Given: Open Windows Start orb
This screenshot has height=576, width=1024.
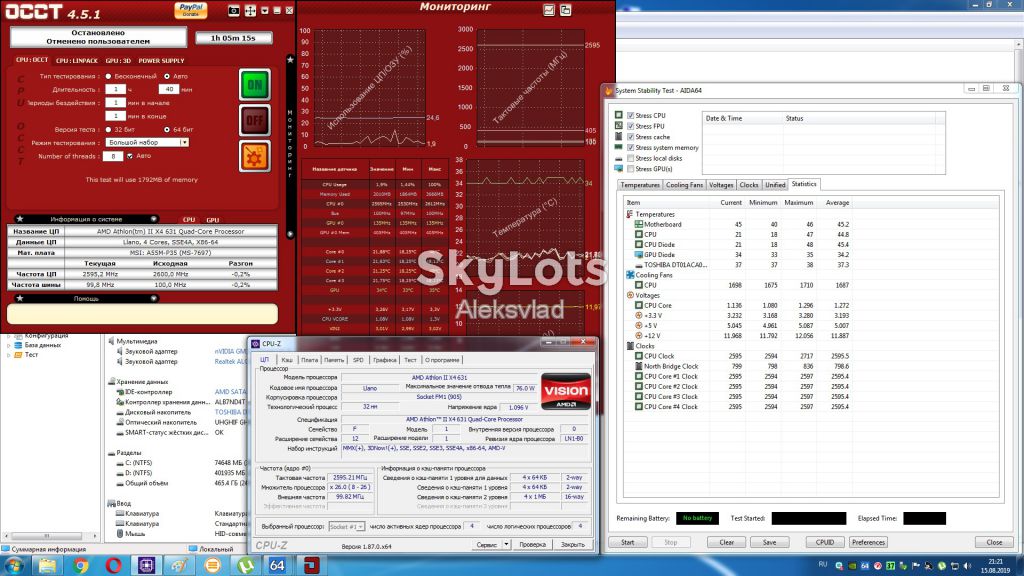Looking at the screenshot, I should click(14, 565).
